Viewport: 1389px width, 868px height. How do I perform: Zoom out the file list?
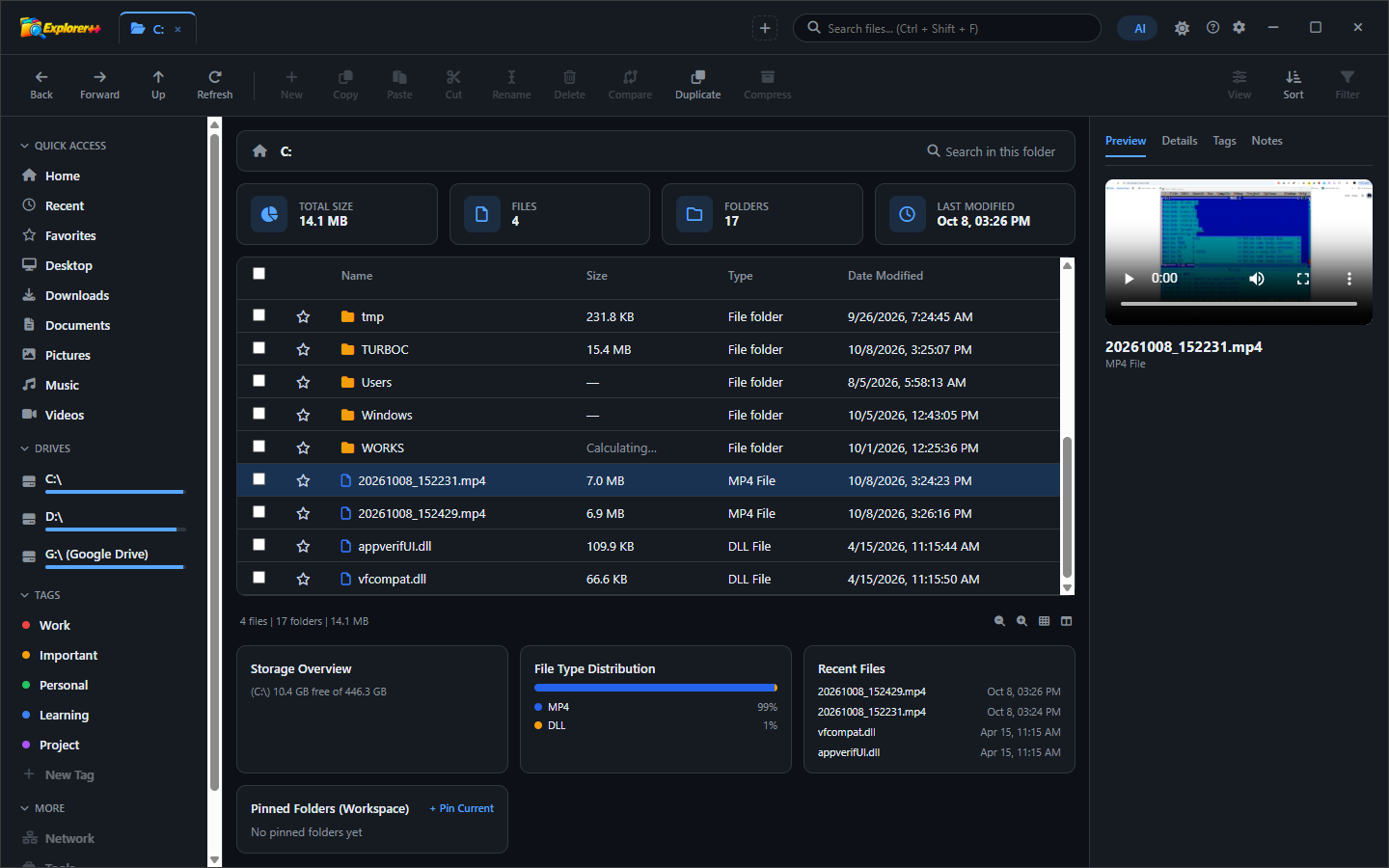pyautogui.click(x=999, y=621)
